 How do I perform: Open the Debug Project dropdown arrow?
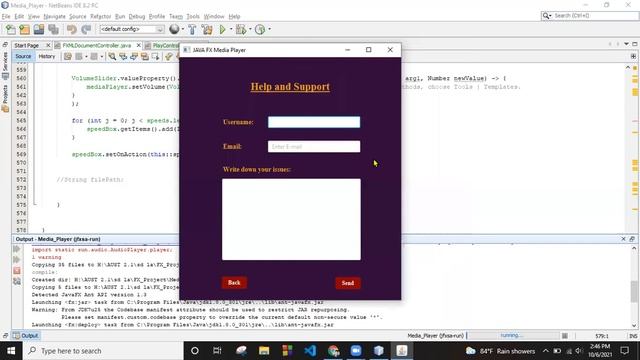(x=250, y=29)
